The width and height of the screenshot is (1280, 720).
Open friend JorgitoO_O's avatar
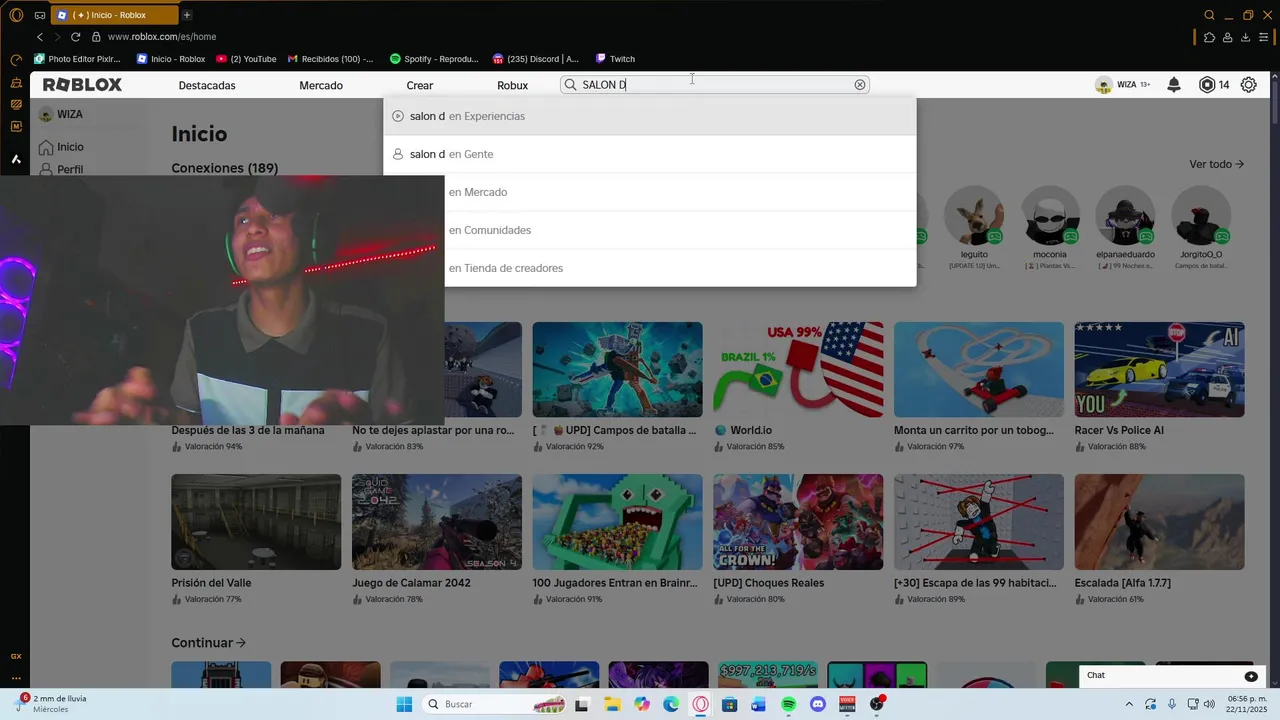click(x=1200, y=215)
